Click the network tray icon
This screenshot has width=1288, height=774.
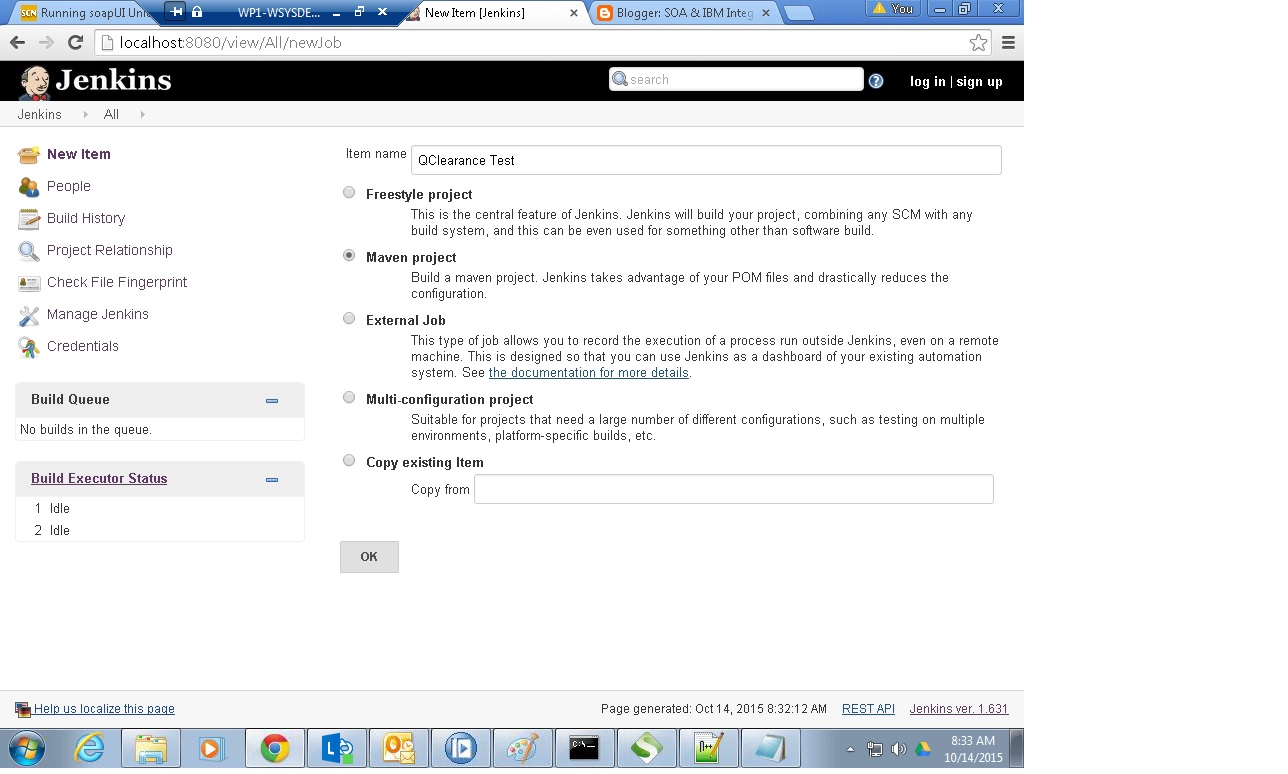[875, 749]
